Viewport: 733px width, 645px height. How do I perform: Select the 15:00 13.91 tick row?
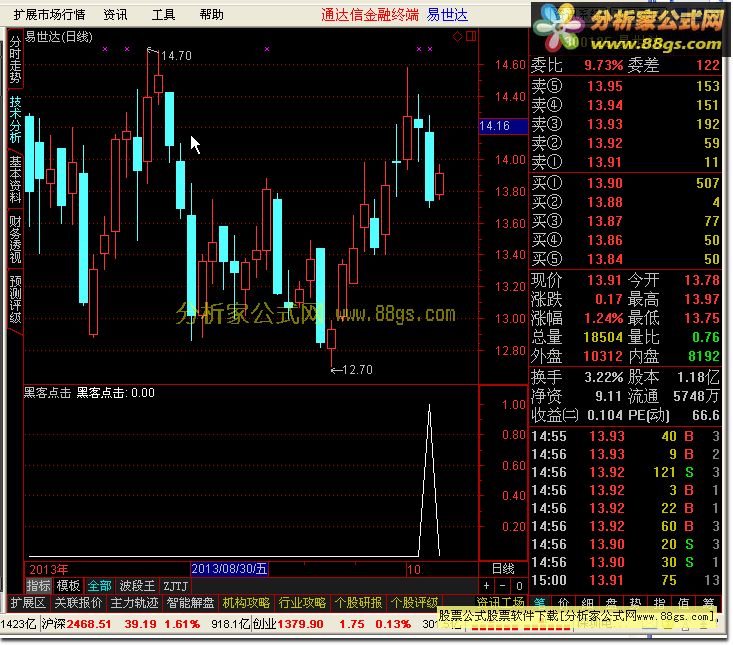[625, 580]
